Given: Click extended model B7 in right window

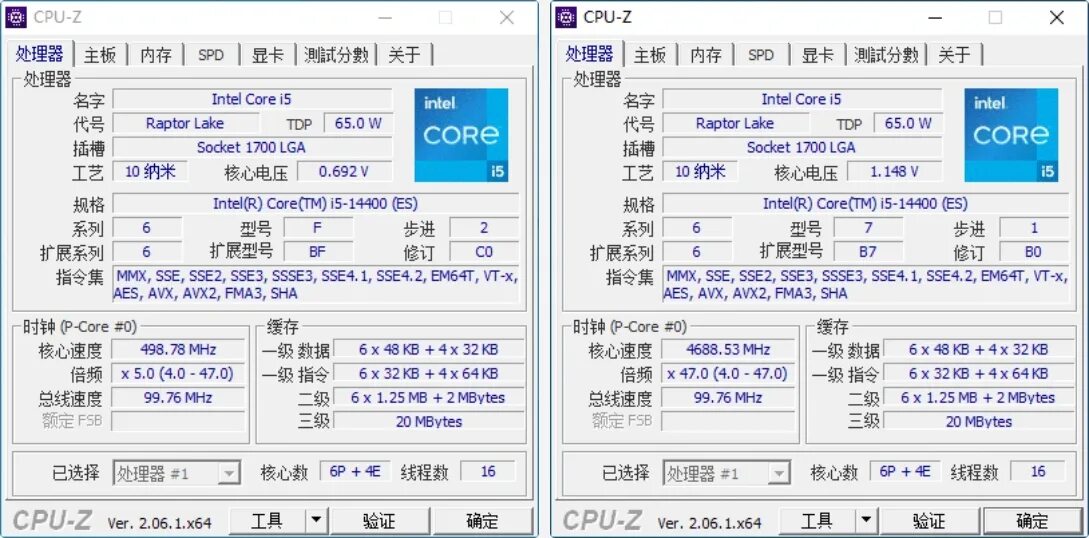Looking at the screenshot, I should 867,251.
